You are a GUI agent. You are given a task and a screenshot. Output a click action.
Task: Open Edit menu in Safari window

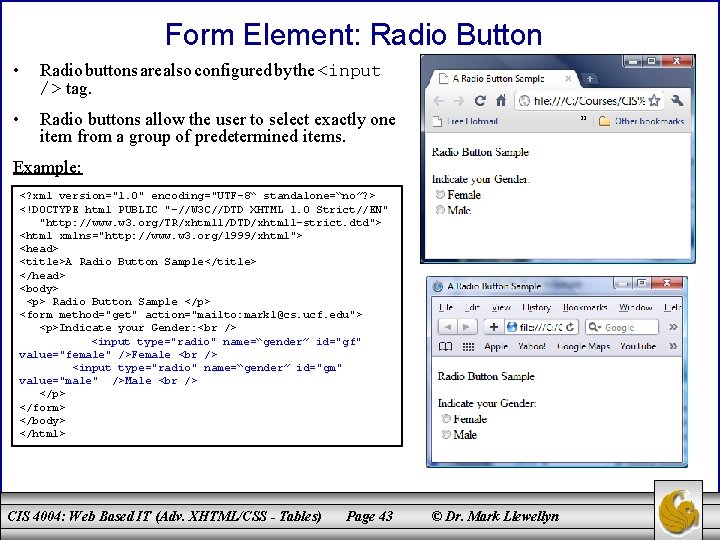pyautogui.click(x=472, y=307)
